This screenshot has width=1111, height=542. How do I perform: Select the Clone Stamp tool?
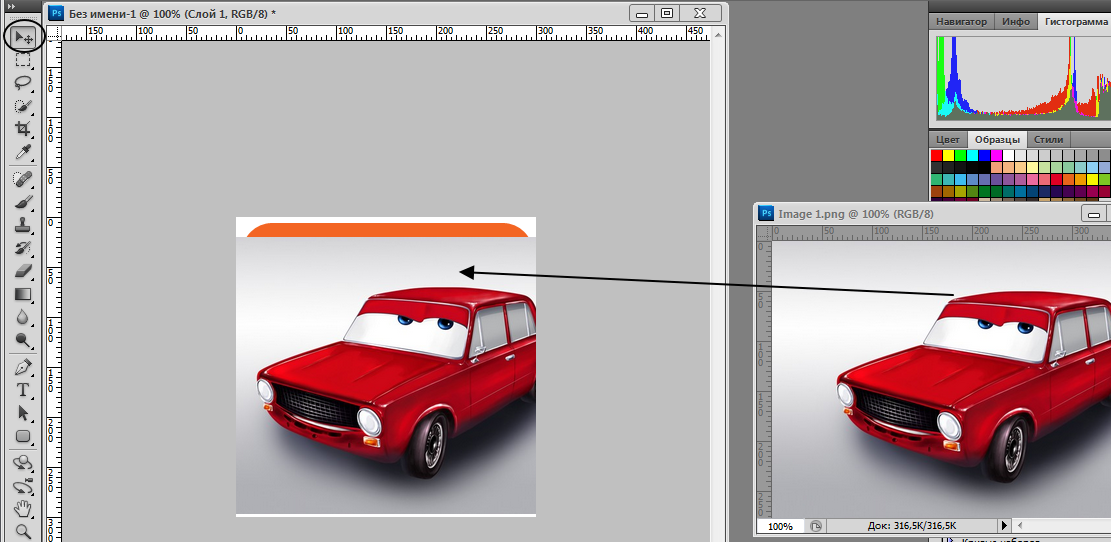point(24,225)
